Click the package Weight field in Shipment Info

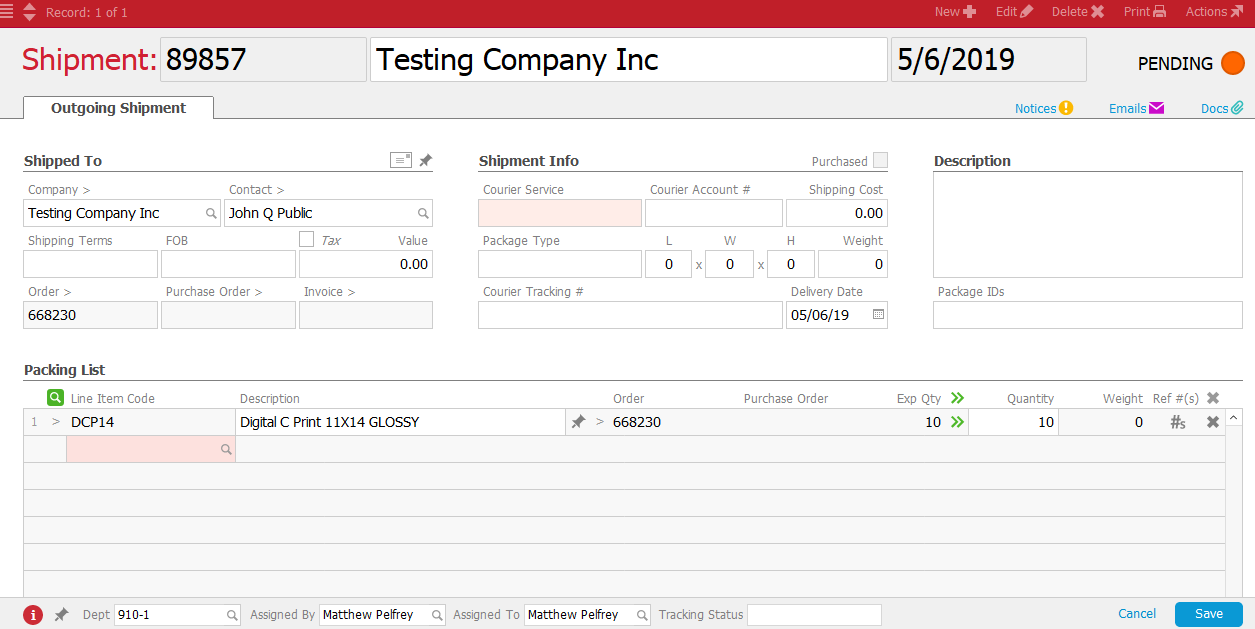click(853, 264)
